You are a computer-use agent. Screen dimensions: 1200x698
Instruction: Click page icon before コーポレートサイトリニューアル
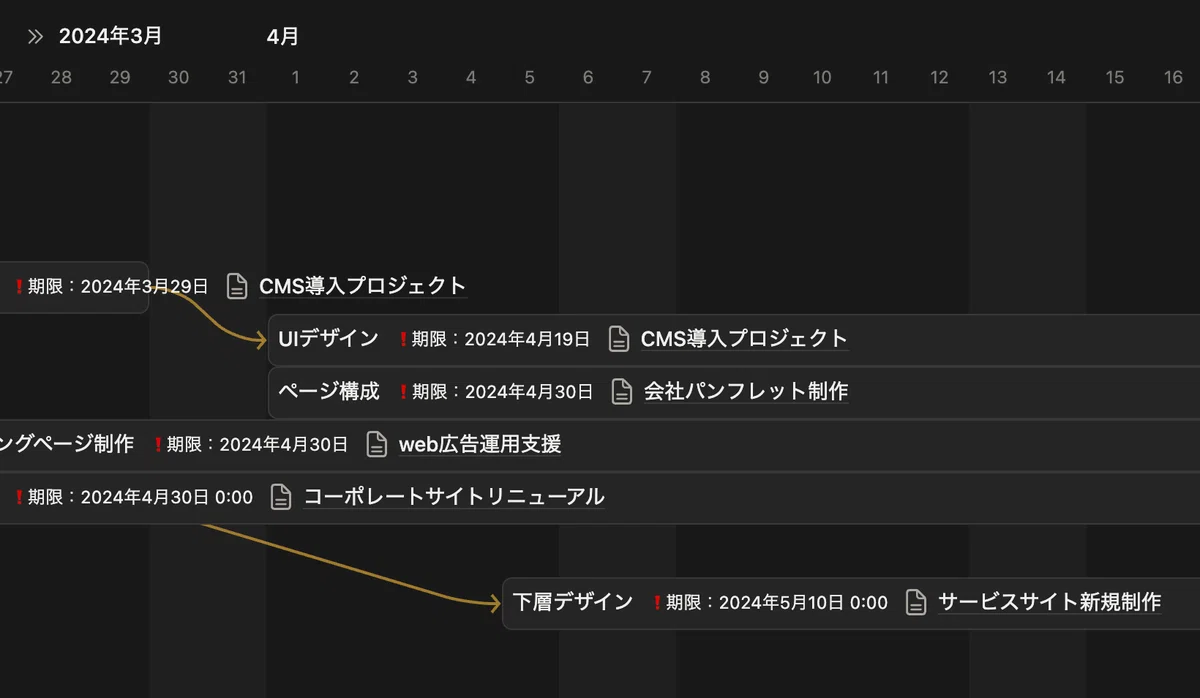click(x=282, y=496)
